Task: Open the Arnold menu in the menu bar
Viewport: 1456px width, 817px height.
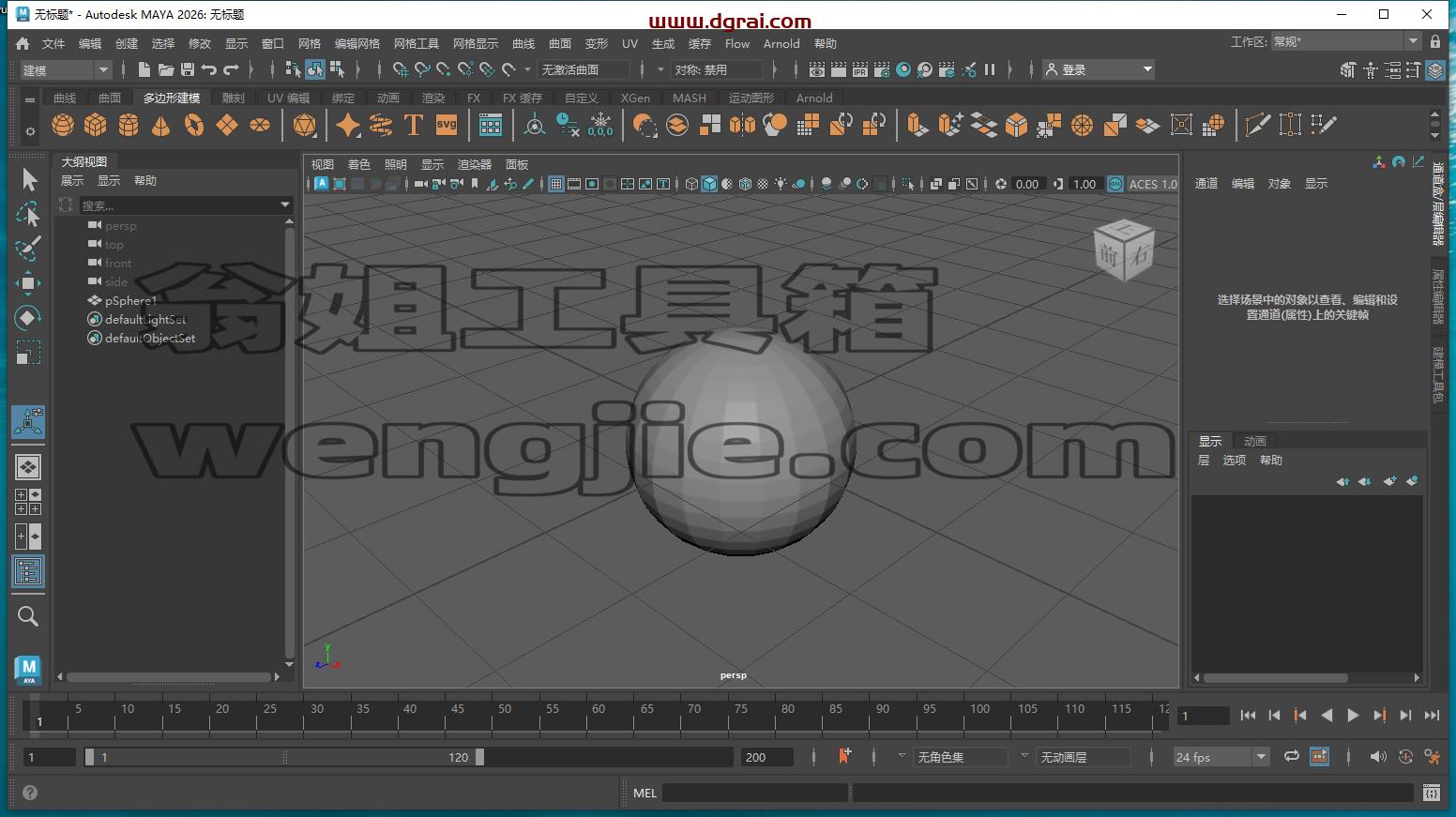Action: (x=781, y=44)
